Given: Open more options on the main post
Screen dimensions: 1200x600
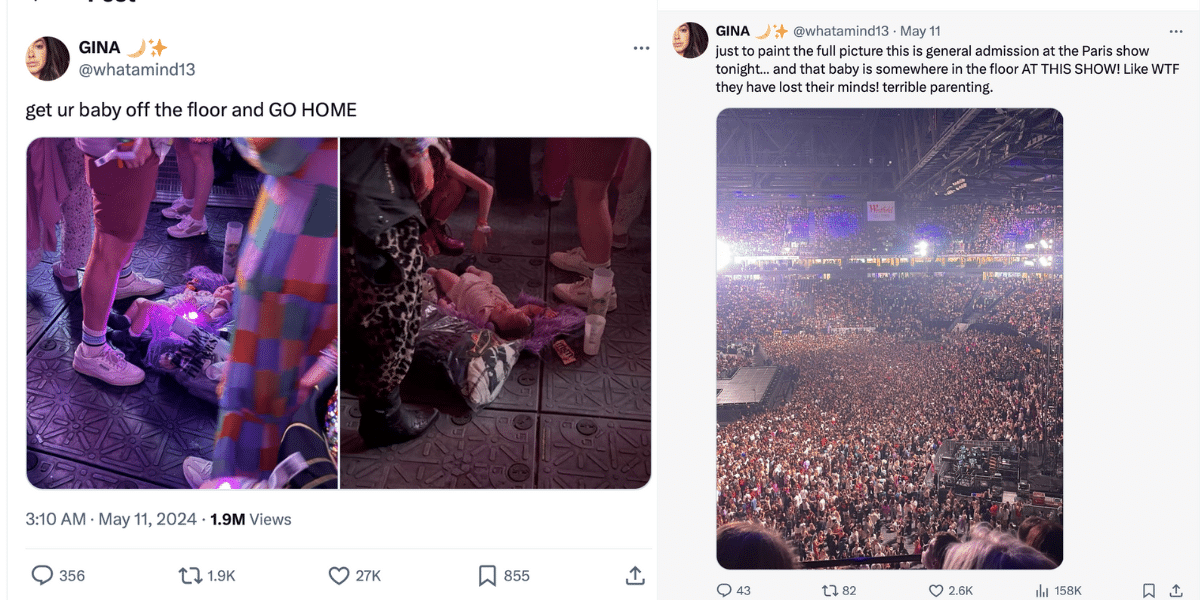Looking at the screenshot, I should click(641, 49).
